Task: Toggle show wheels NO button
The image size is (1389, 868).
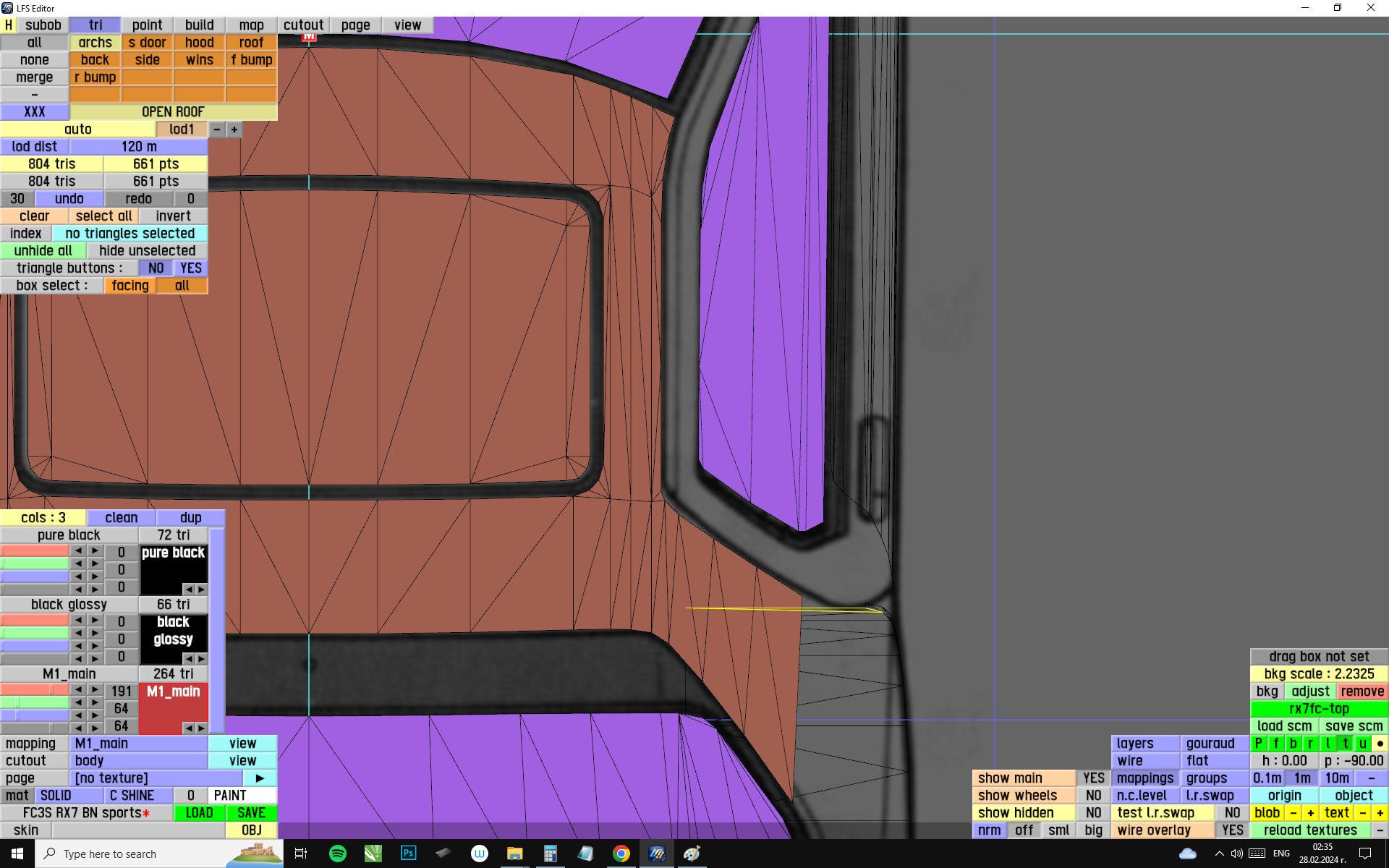Action: pos(1092,796)
